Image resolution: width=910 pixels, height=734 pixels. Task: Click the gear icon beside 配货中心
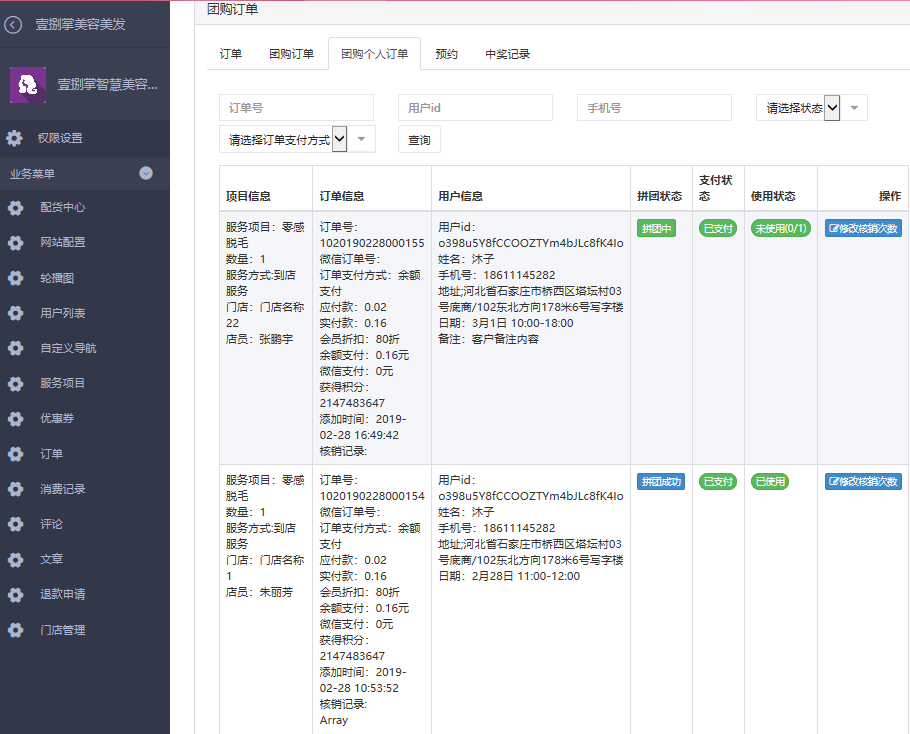click(15, 208)
